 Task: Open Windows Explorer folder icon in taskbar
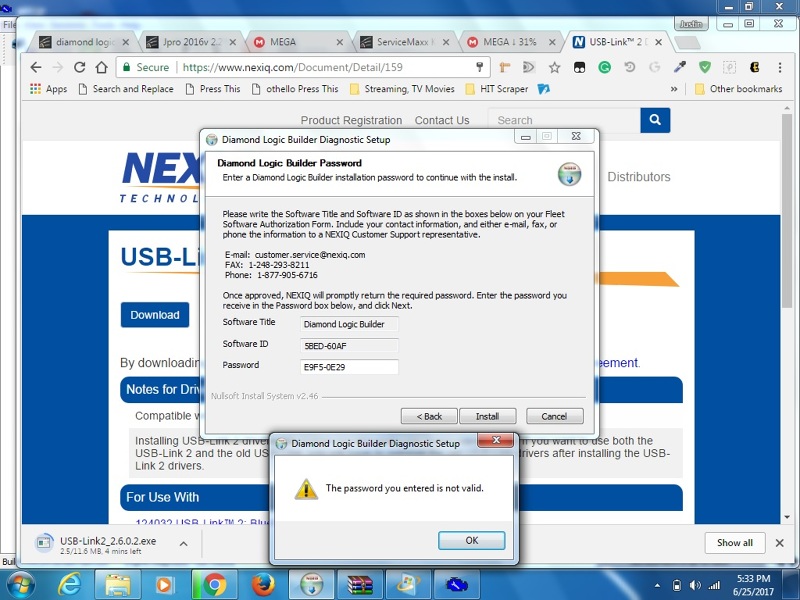pyautogui.click(x=118, y=584)
